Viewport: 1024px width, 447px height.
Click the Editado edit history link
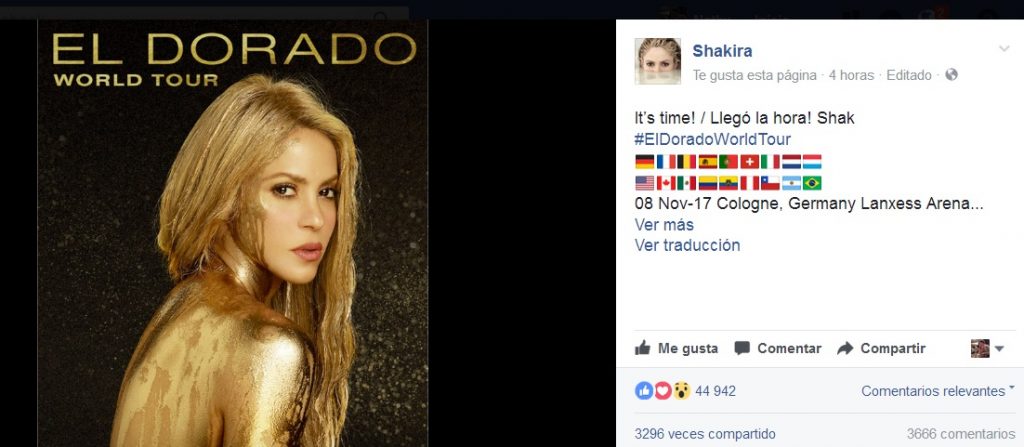[x=909, y=75]
